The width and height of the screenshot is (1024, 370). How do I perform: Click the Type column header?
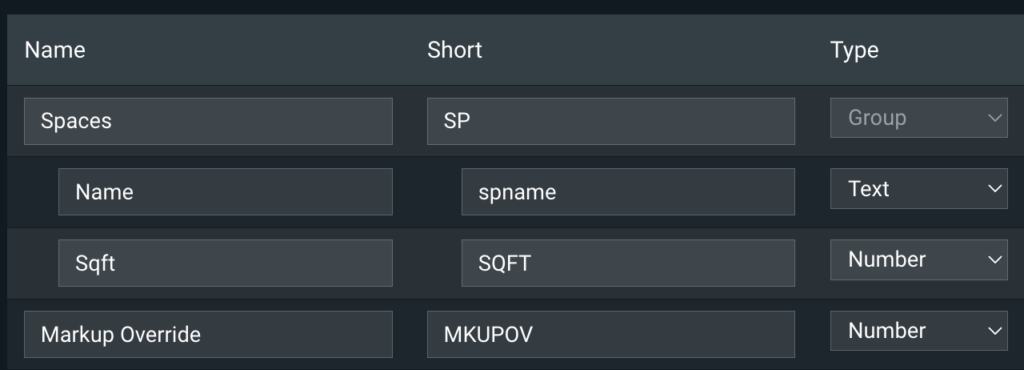[854, 50]
